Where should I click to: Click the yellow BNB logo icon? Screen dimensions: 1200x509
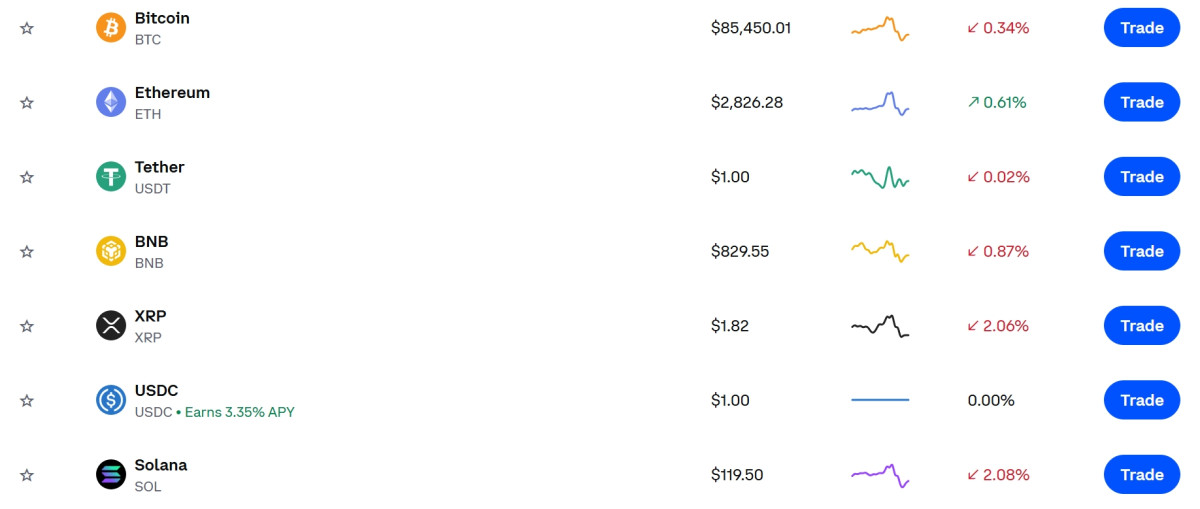tap(111, 251)
